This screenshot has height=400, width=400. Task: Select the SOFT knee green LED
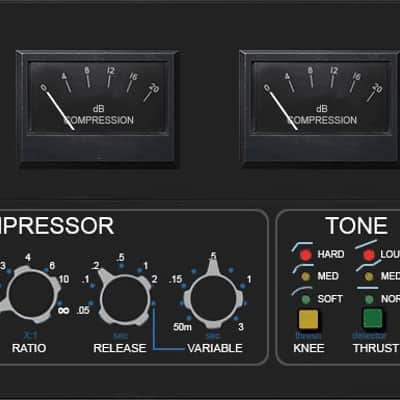(306, 299)
